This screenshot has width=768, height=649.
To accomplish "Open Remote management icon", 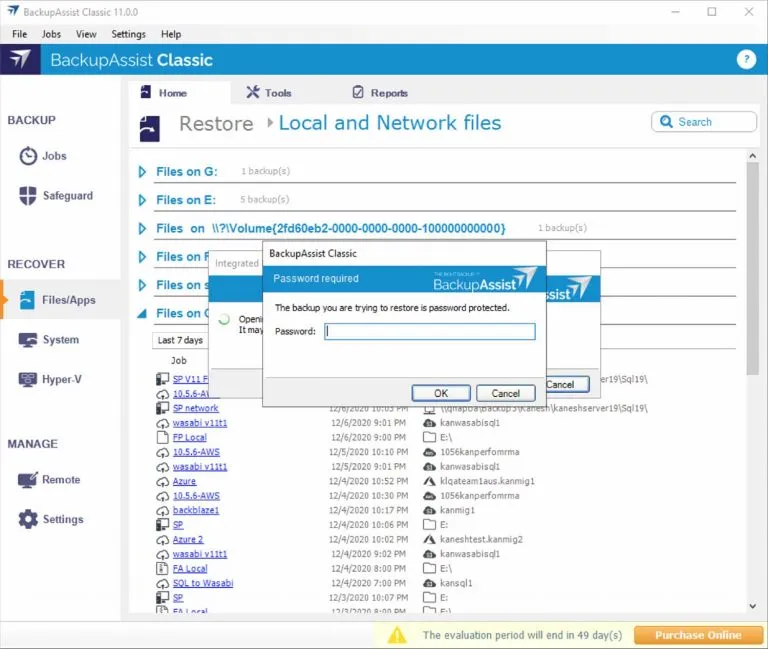I will (28, 480).
